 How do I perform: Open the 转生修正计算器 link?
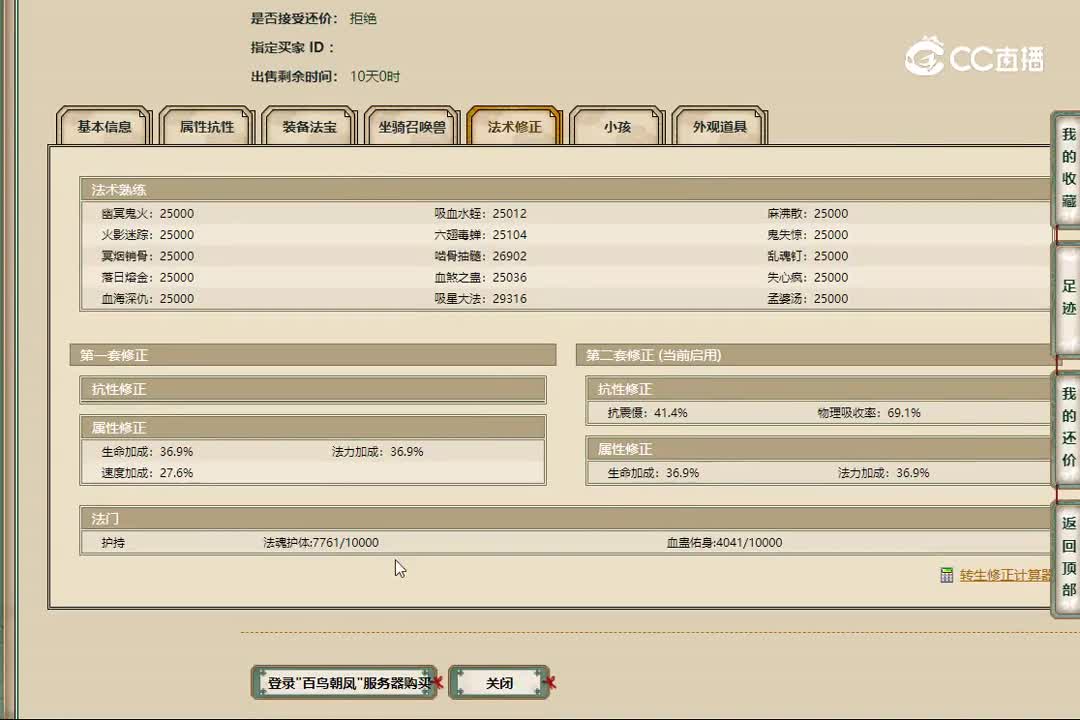[x=1003, y=575]
